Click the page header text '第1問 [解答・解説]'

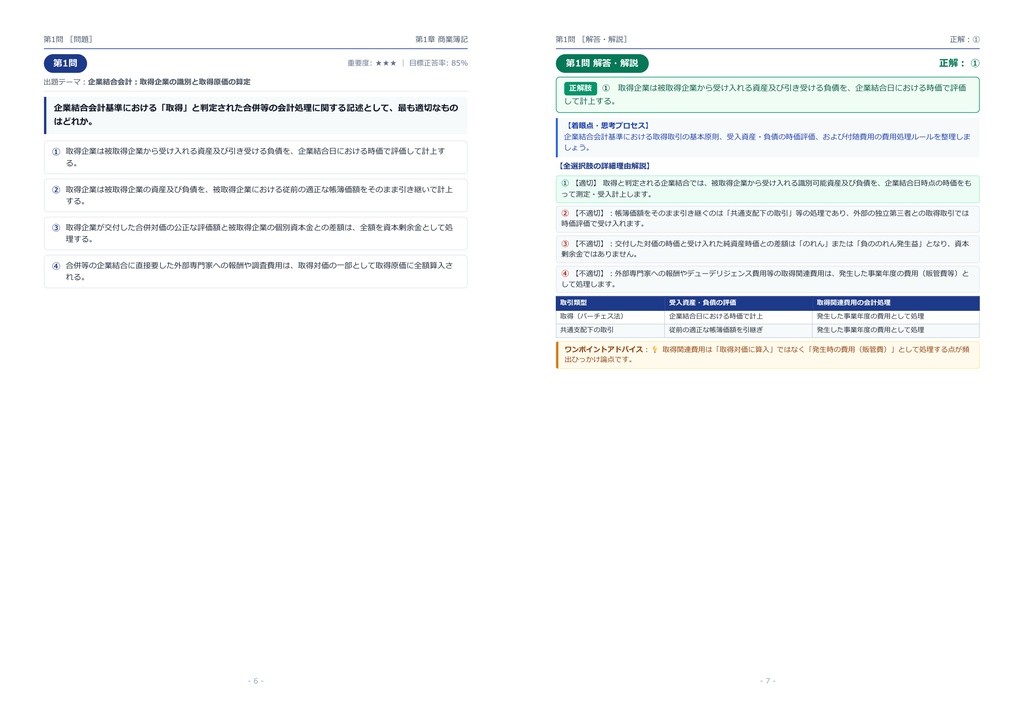592,39
